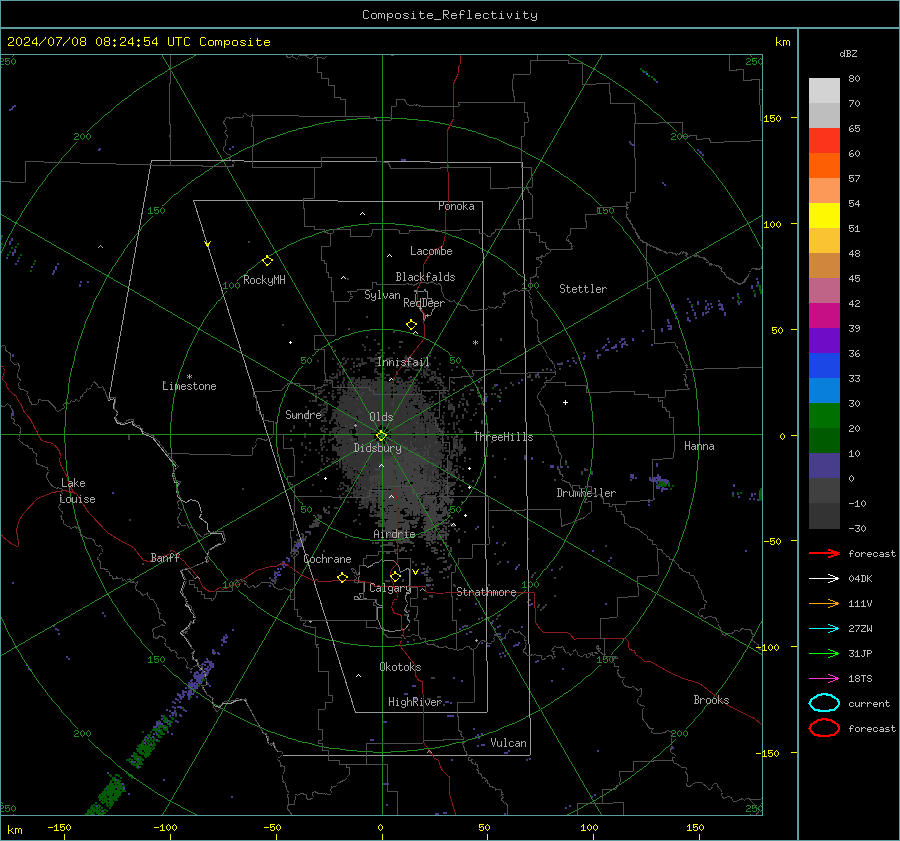Click the Brooks label
Image resolution: width=900 pixels, height=841 pixels.
[711, 700]
